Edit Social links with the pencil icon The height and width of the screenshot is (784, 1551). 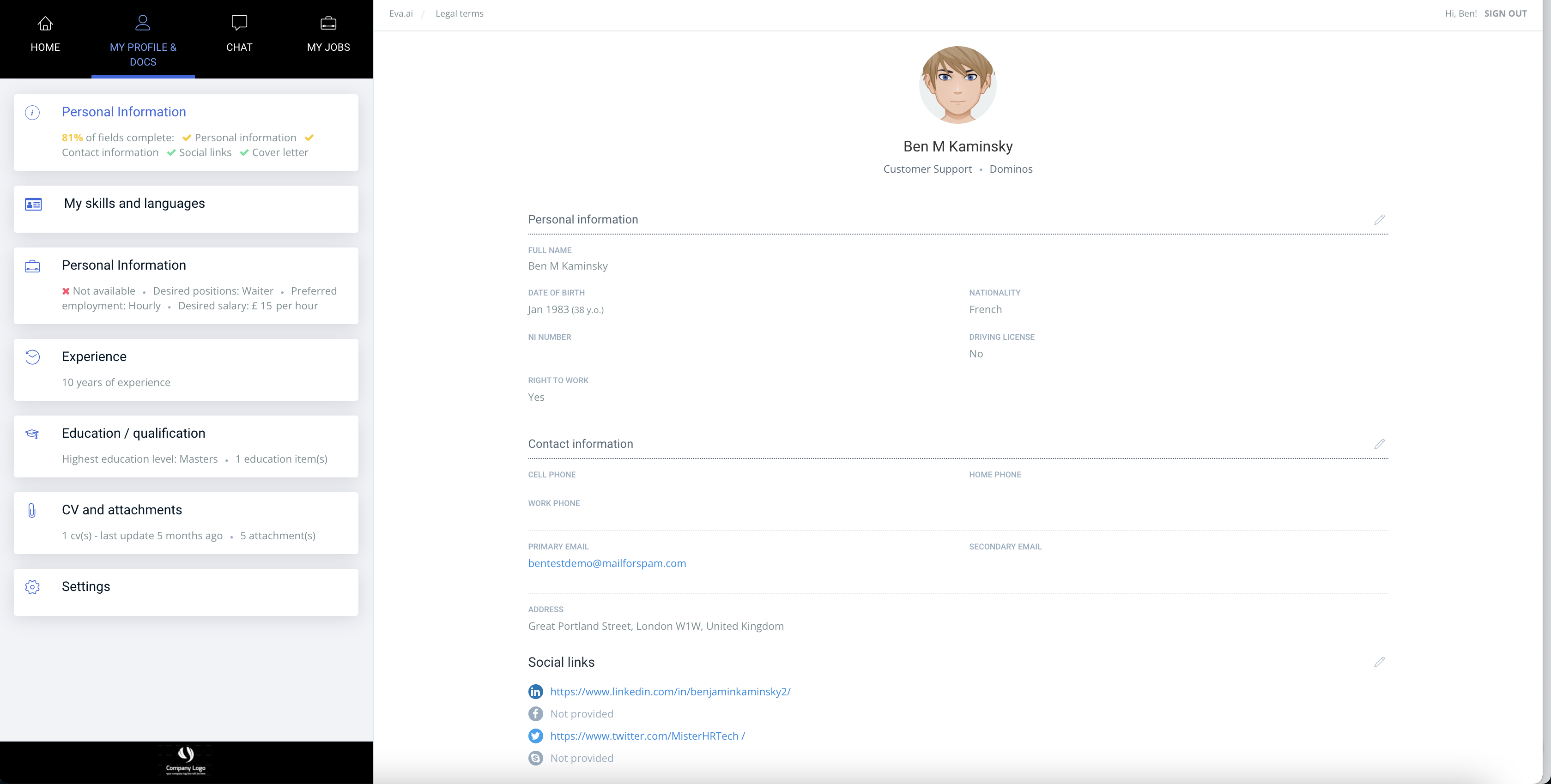pos(1380,663)
